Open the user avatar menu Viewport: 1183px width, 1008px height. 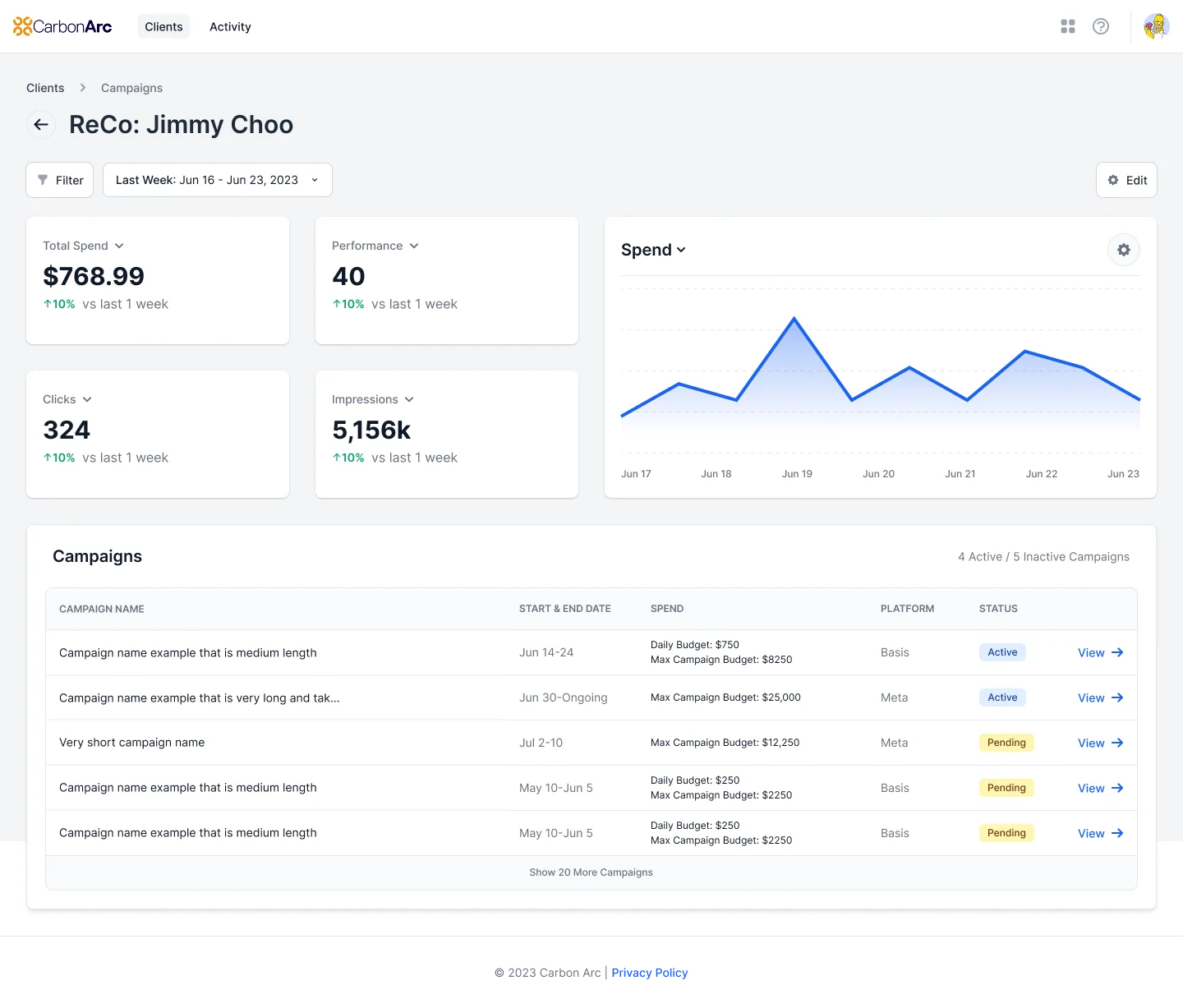click(x=1156, y=26)
